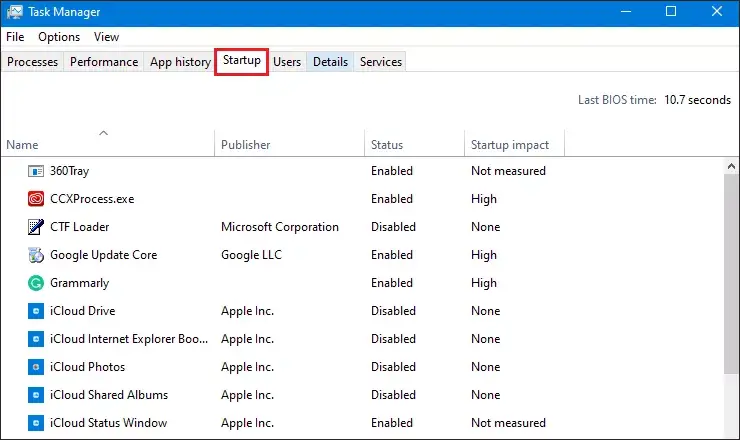Select the iCloud Shared Albums entry
Screen dimensions: 740x440
109,395
